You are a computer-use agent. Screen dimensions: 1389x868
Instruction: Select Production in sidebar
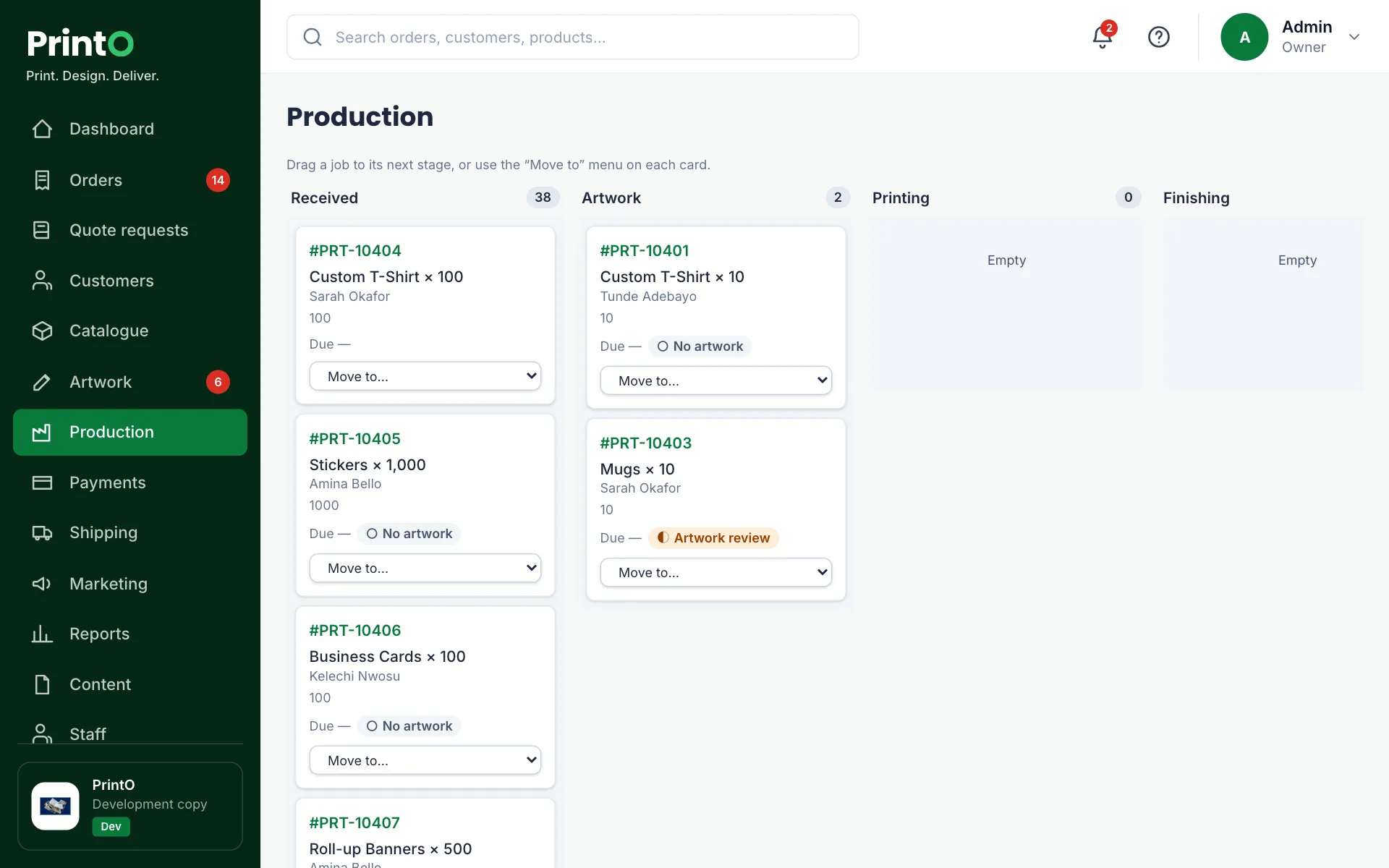[x=130, y=432]
